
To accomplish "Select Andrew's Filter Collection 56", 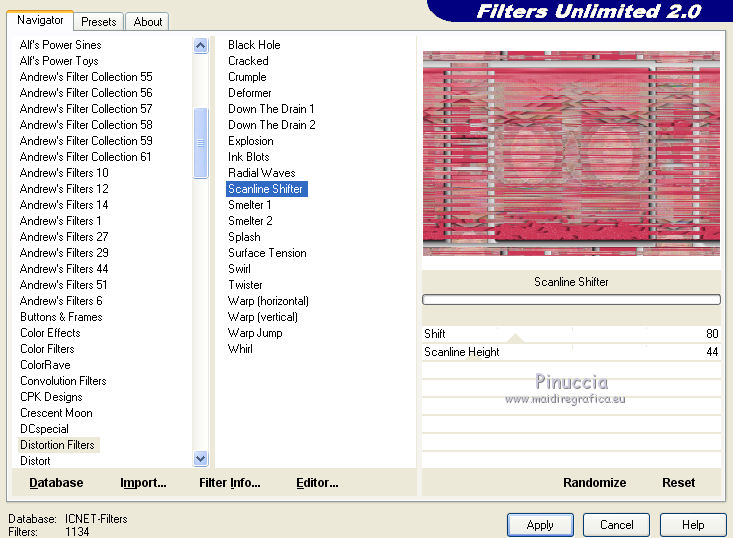I will coord(86,93).
